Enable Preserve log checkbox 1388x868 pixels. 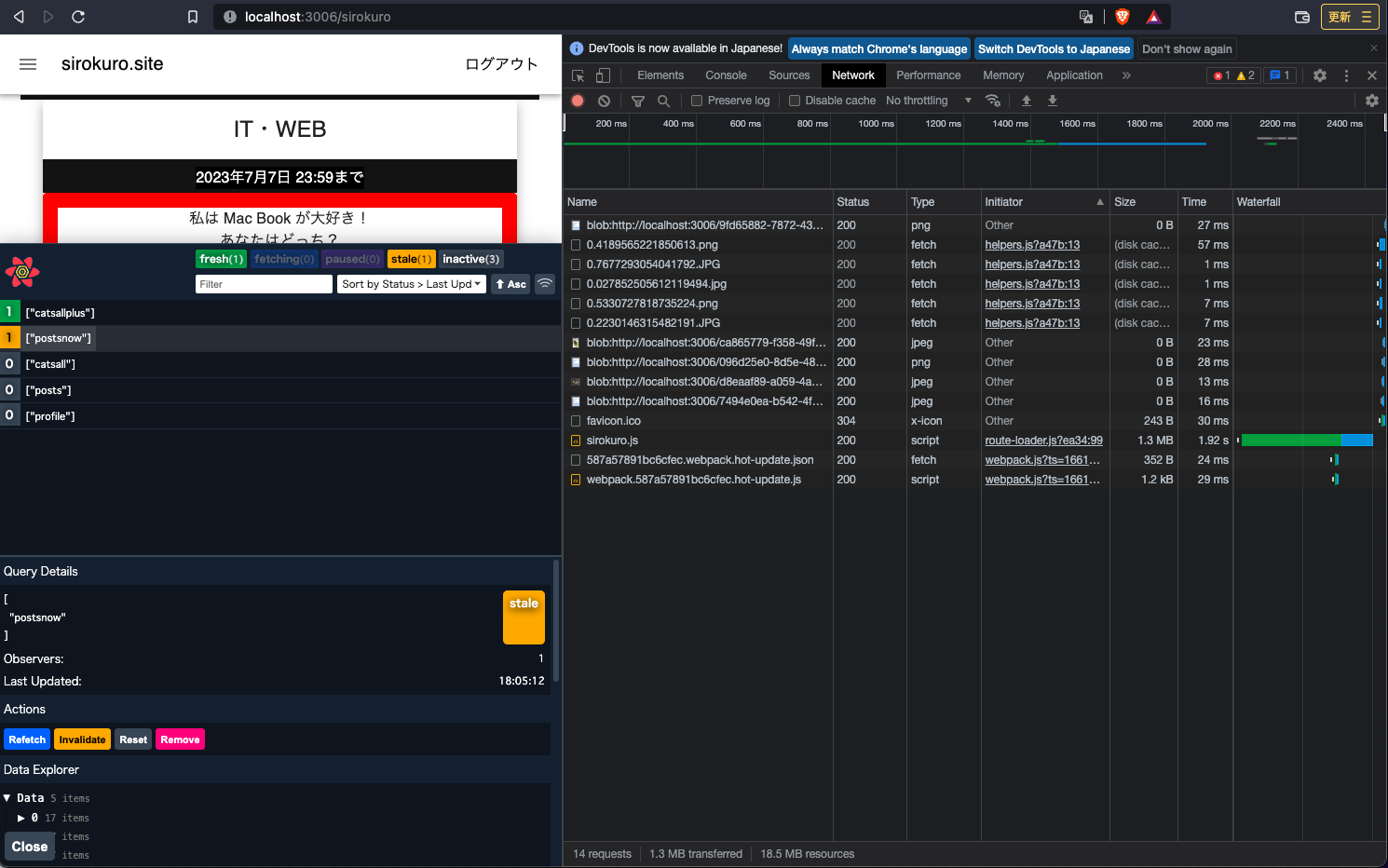(696, 101)
